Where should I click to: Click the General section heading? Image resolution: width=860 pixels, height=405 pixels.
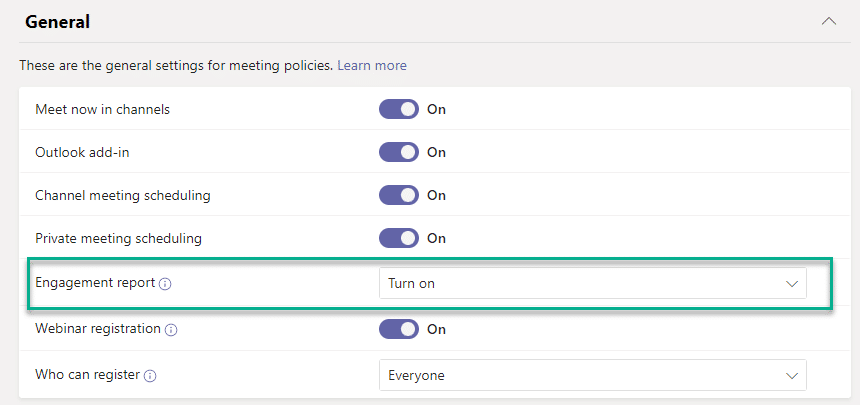[58, 22]
